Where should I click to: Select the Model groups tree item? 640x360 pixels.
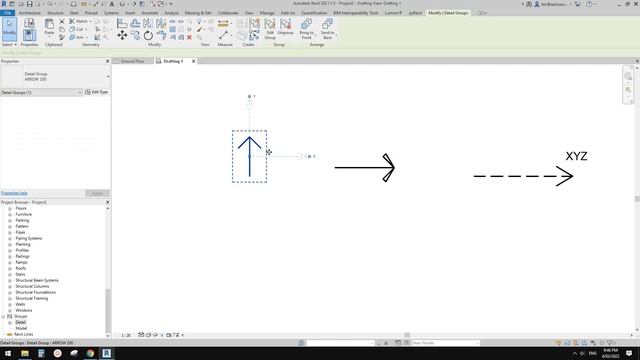pyautogui.click(x=21, y=328)
